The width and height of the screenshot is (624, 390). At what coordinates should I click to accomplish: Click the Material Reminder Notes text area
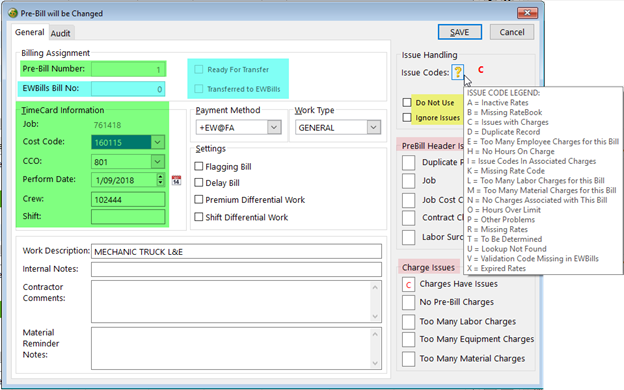[236, 349]
